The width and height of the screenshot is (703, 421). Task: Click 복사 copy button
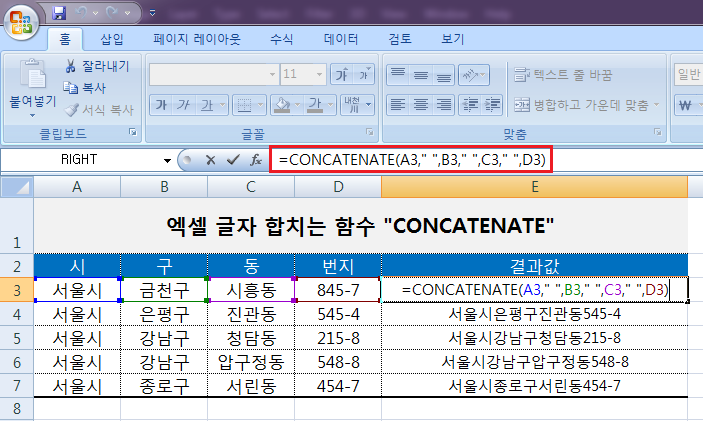[x=85, y=88]
